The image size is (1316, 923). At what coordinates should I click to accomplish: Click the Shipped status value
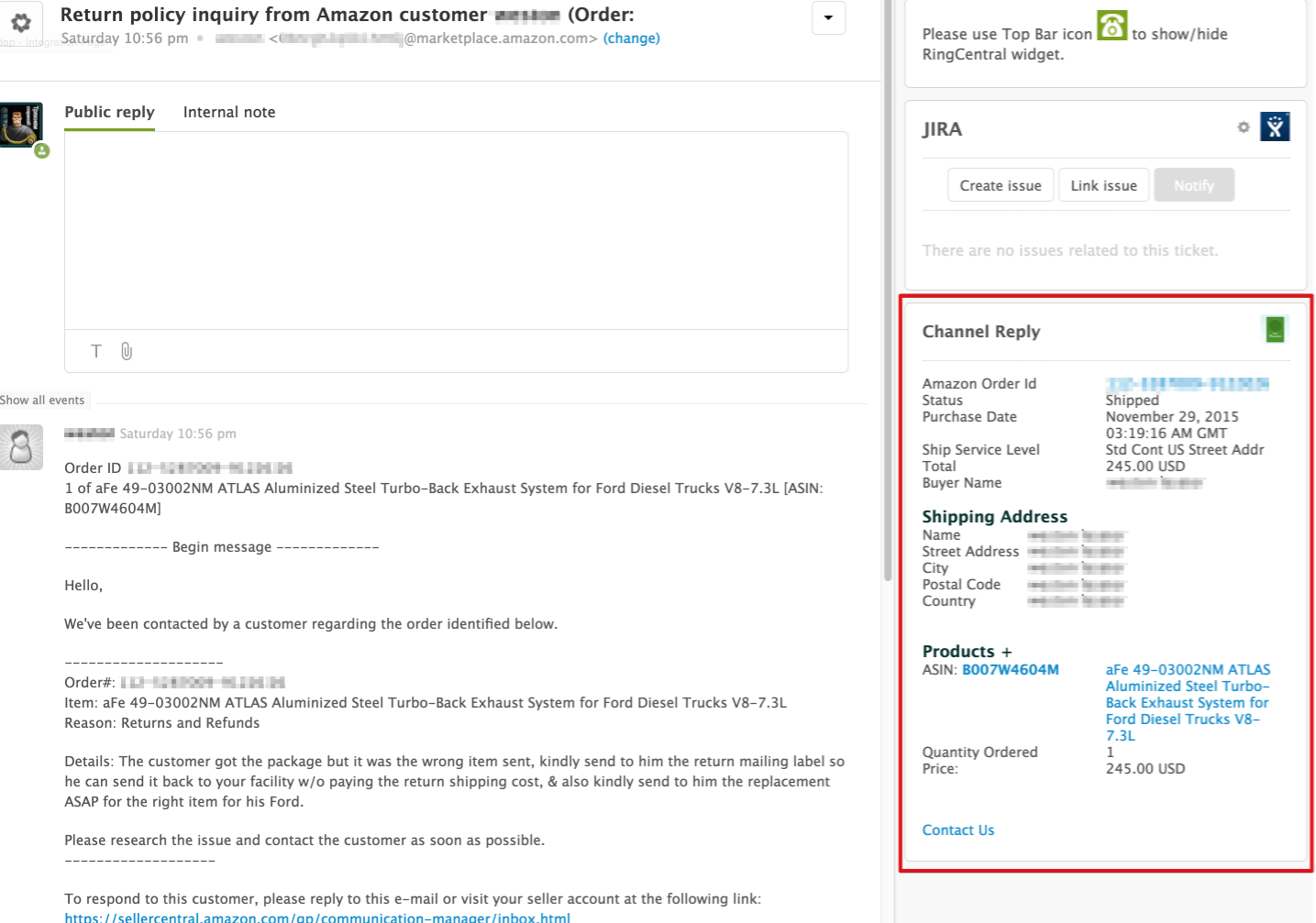[1133, 401]
